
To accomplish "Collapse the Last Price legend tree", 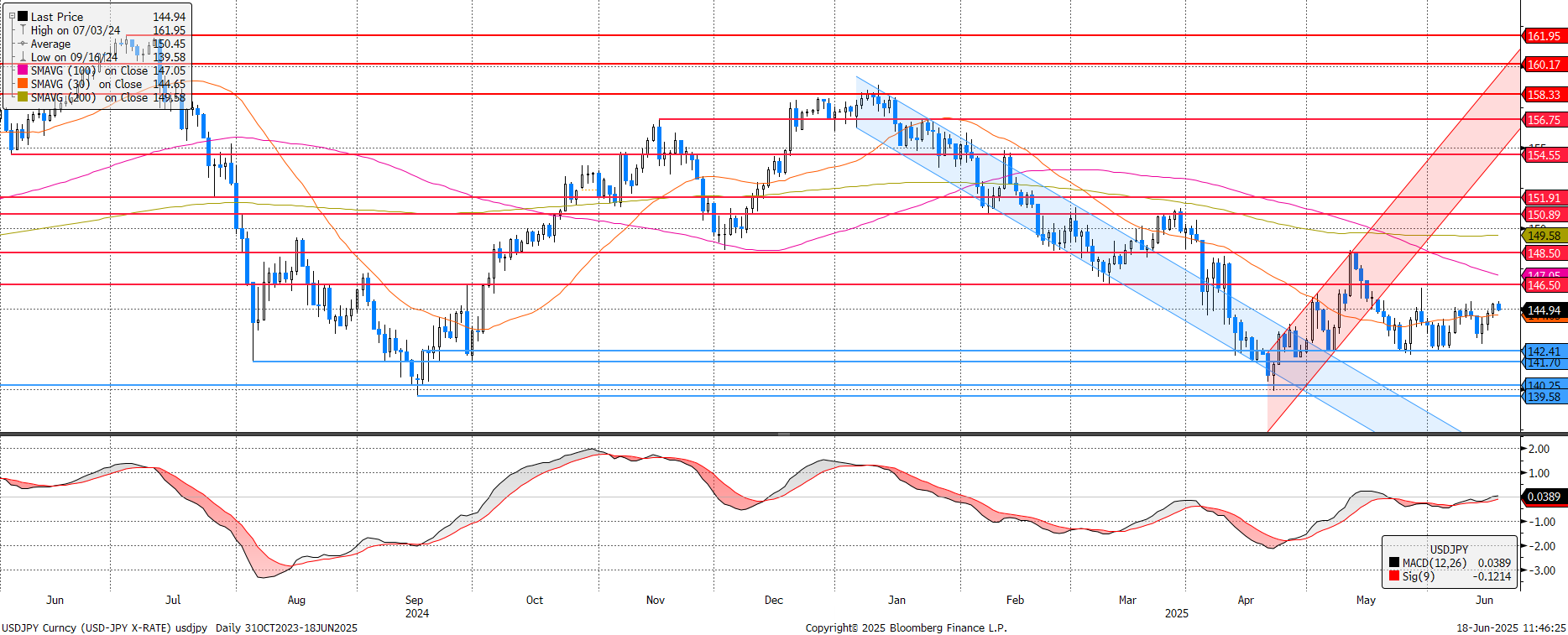I will [12, 17].
